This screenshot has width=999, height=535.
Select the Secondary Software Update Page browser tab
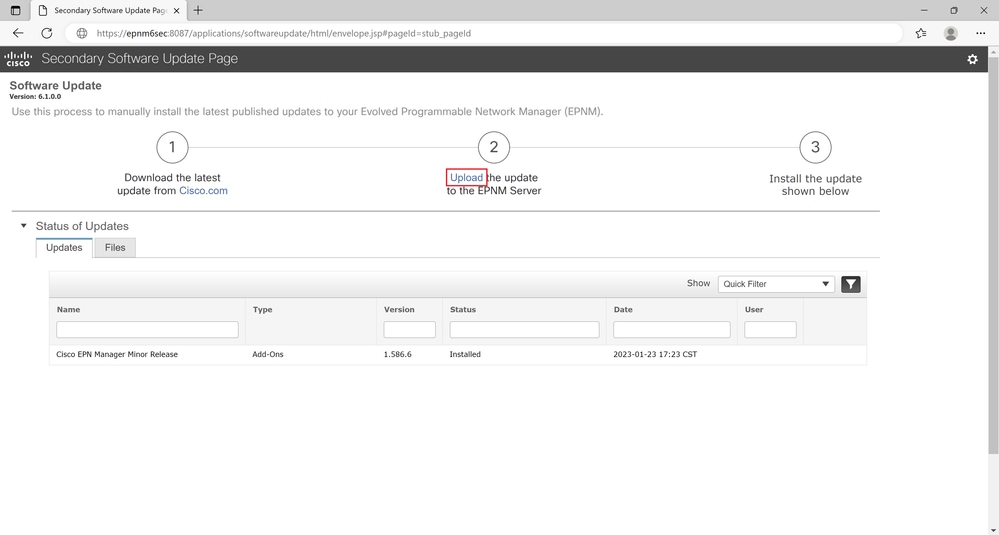(x=109, y=11)
